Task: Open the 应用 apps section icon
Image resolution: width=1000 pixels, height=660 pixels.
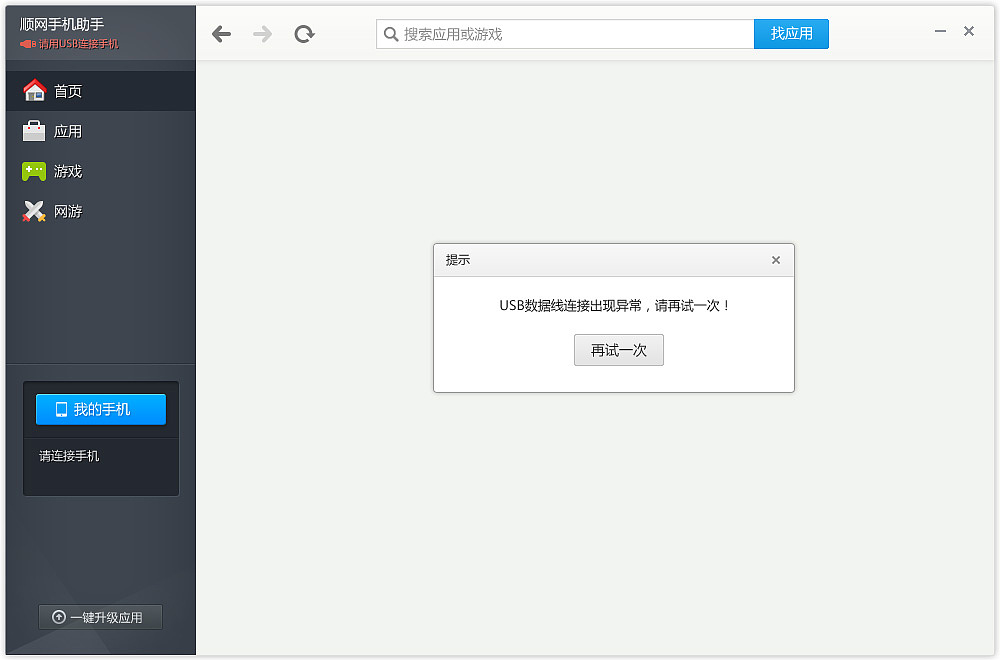Action: pyautogui.click(x=34, y=130)
